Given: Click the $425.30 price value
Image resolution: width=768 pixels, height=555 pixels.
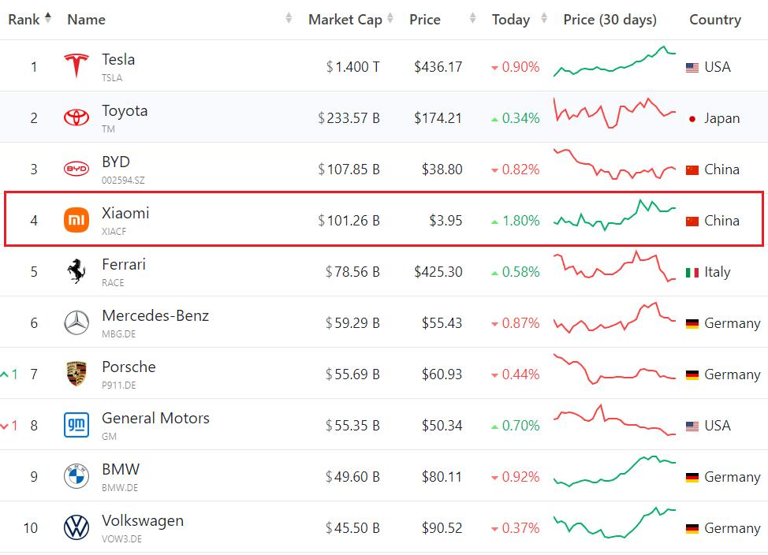Looking at the screenshot, I should pyautogui.click(x=438, y=272).
